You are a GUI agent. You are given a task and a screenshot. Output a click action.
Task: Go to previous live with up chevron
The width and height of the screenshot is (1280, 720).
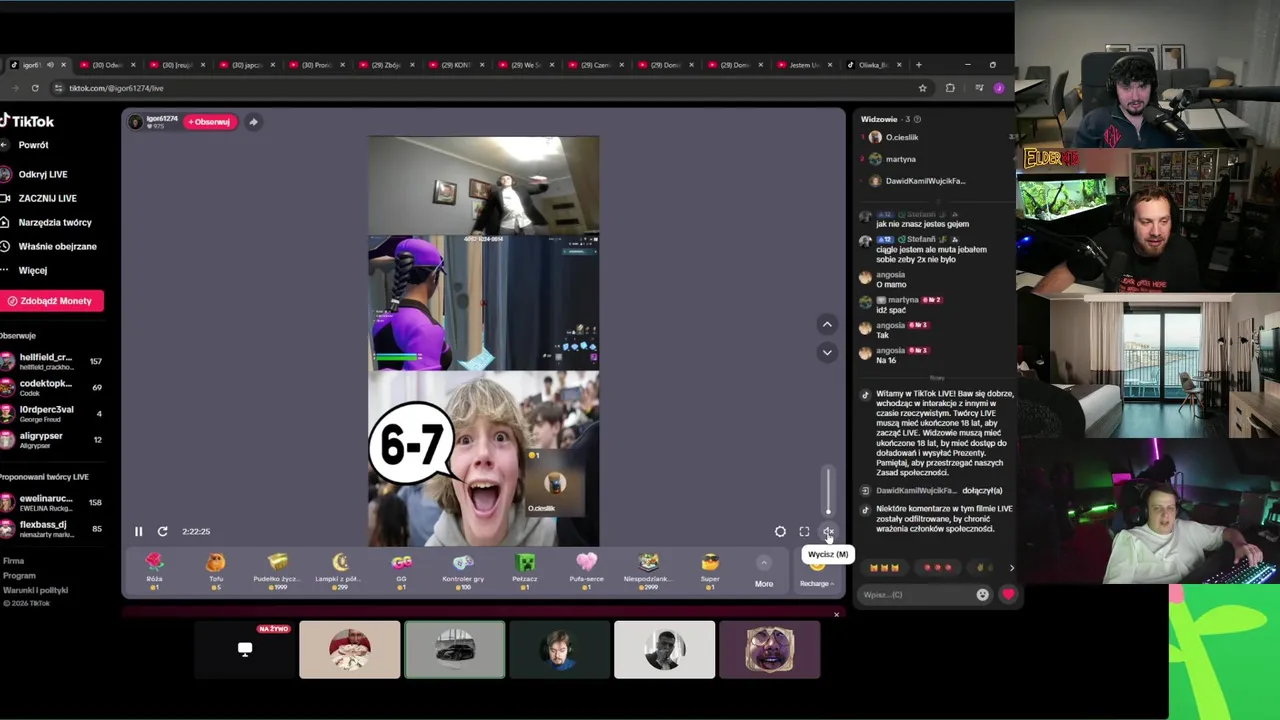827,324
